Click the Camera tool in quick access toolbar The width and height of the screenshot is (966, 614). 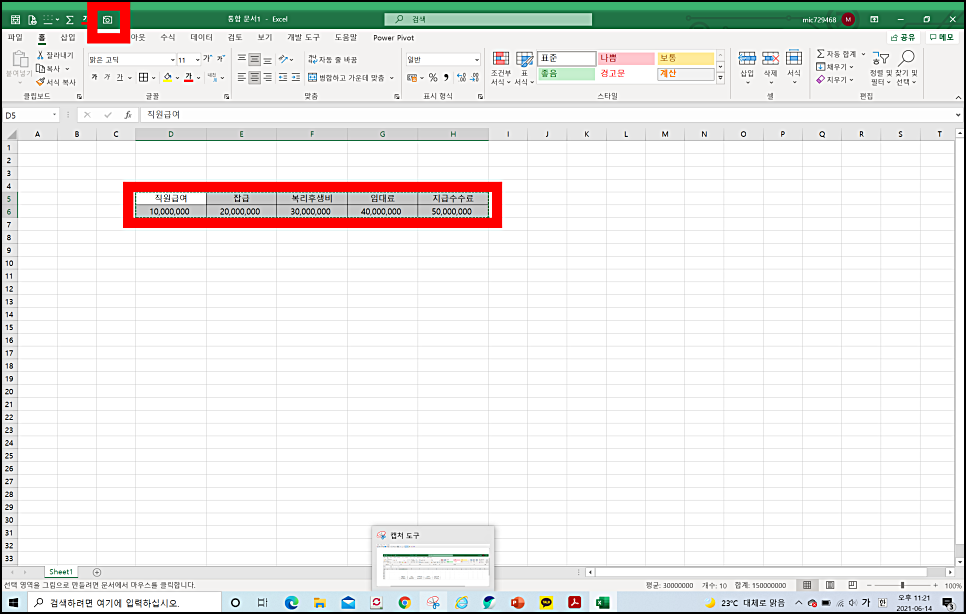click(x=108, y=20)
